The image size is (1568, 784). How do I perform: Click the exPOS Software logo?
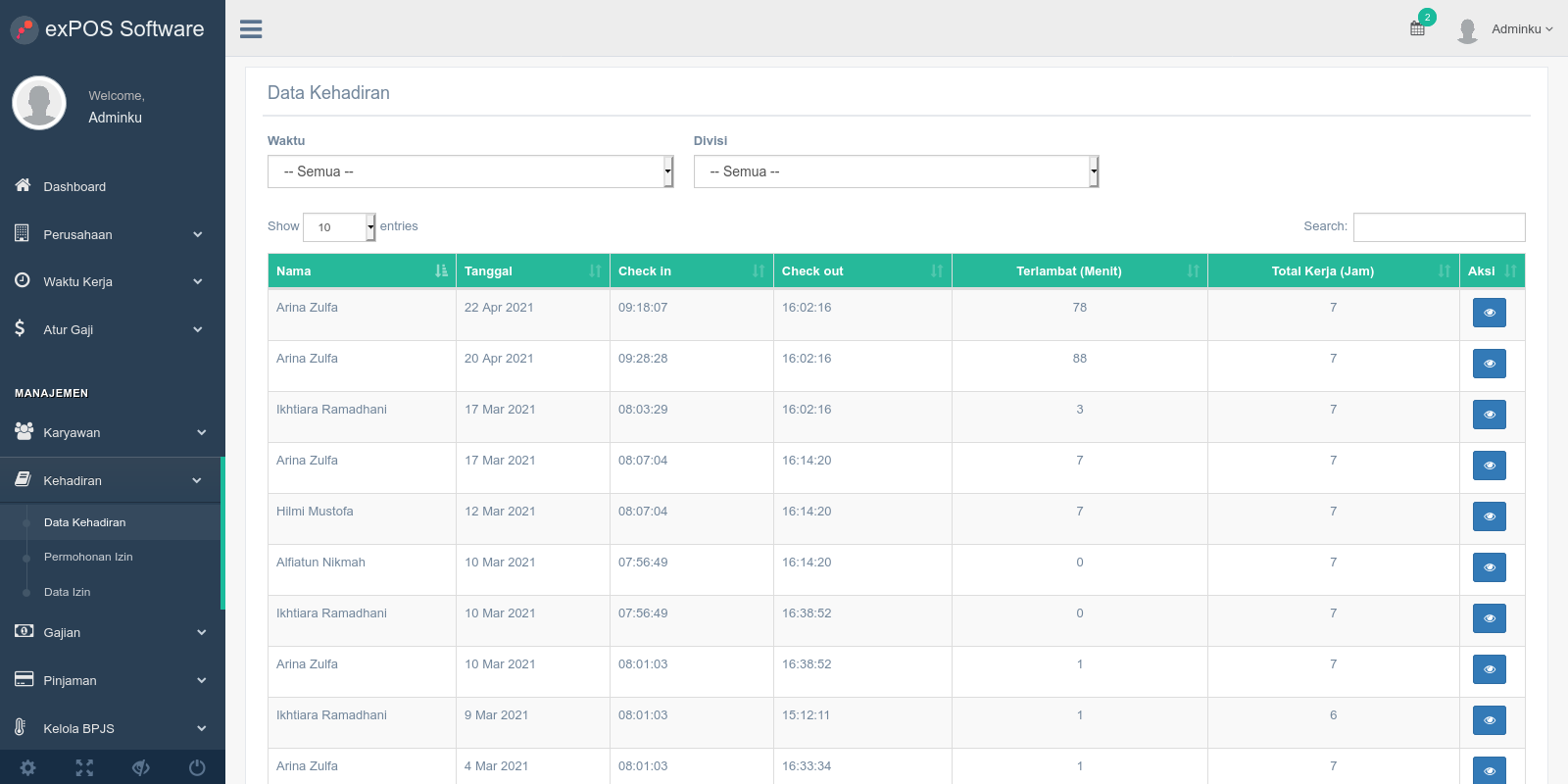click(108, 29)
